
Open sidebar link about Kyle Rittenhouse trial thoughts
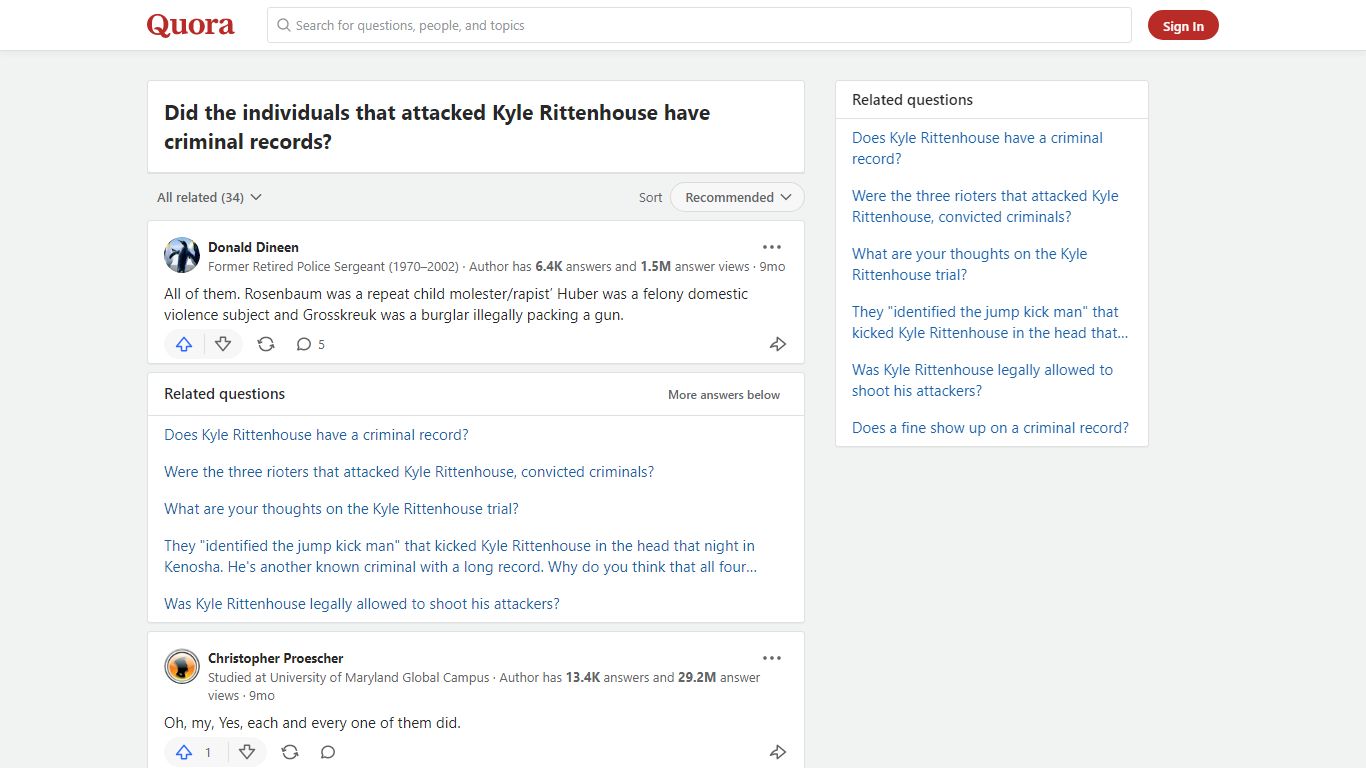click(969, 264)
